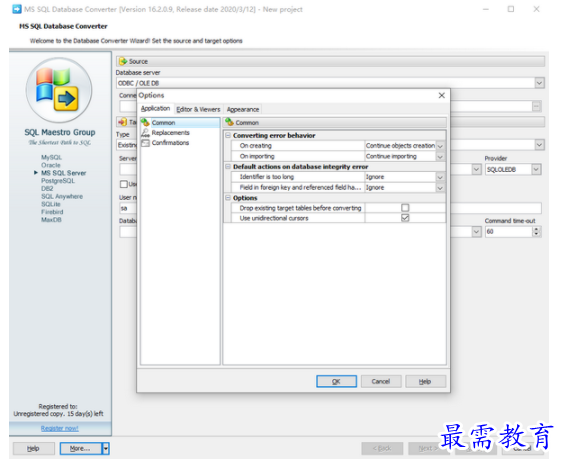The width and height of the screenshot is (562, 468).
Task: Switch to the Application tab
Action: (155, 109)
